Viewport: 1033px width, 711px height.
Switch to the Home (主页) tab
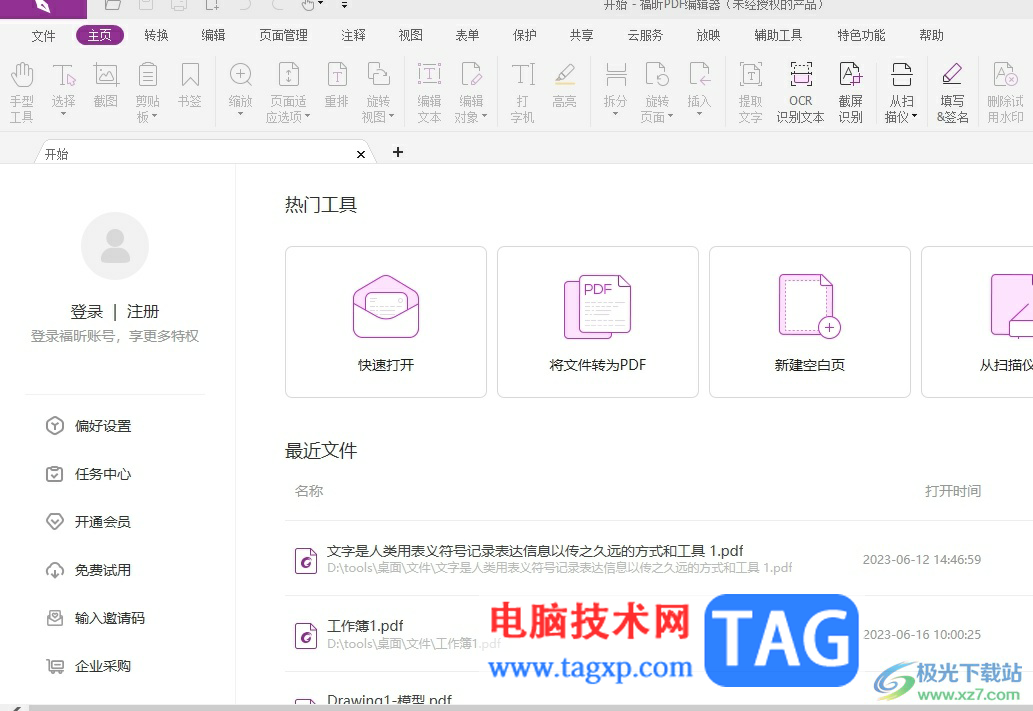click(100, 36)
